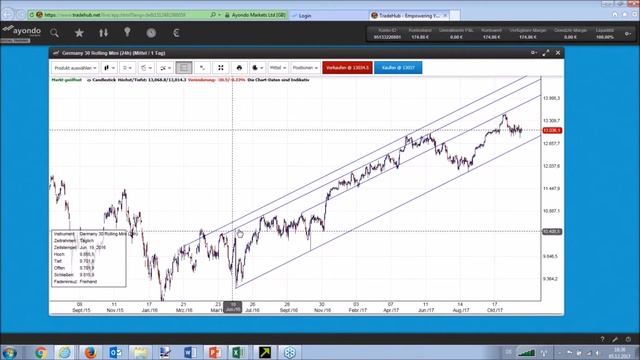Click the fit-to-screen expand arrows icon
Image resolution: width=640 pixels, height=360 pixels.
[221, 68]
